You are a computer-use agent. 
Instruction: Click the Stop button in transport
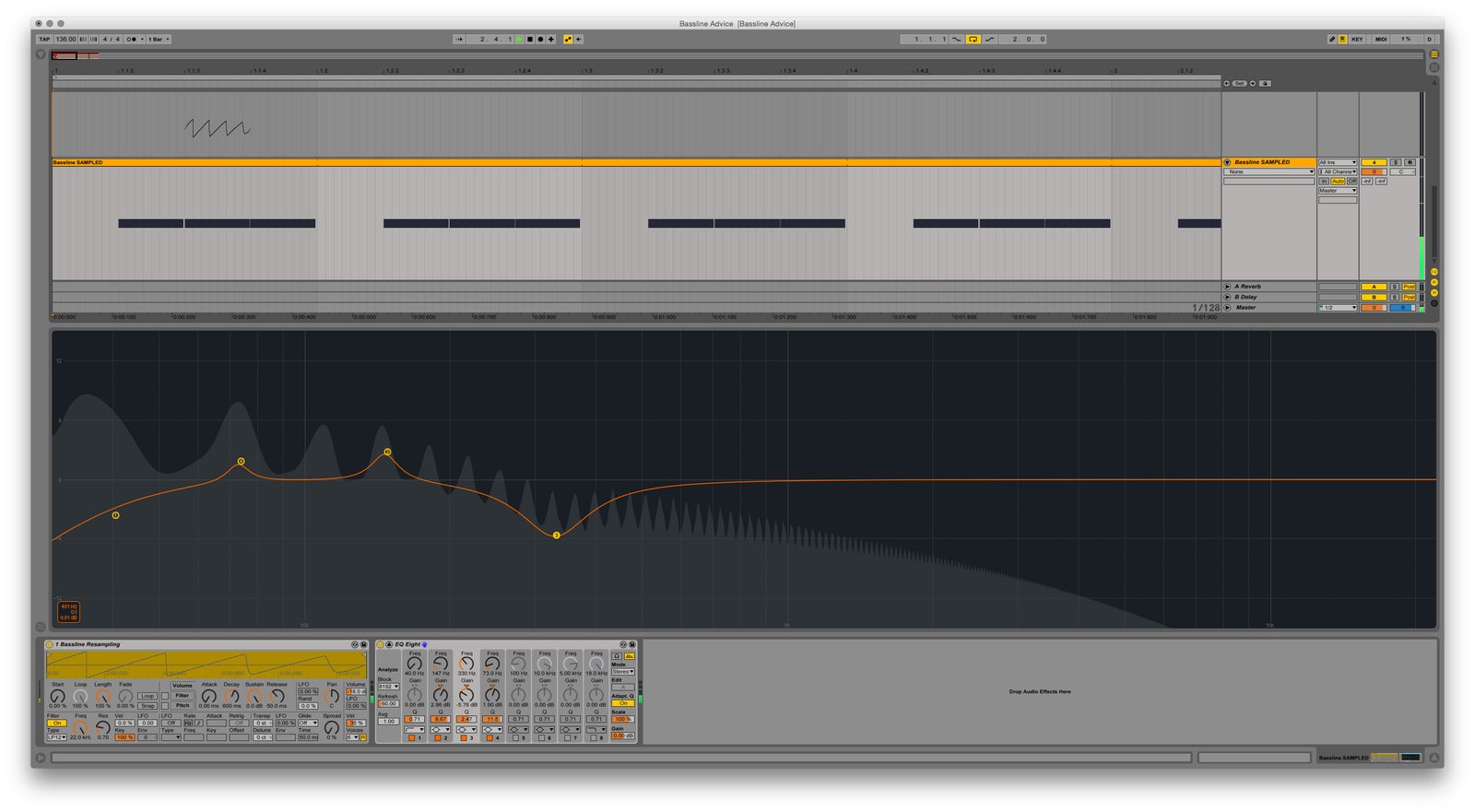[530, 39]
